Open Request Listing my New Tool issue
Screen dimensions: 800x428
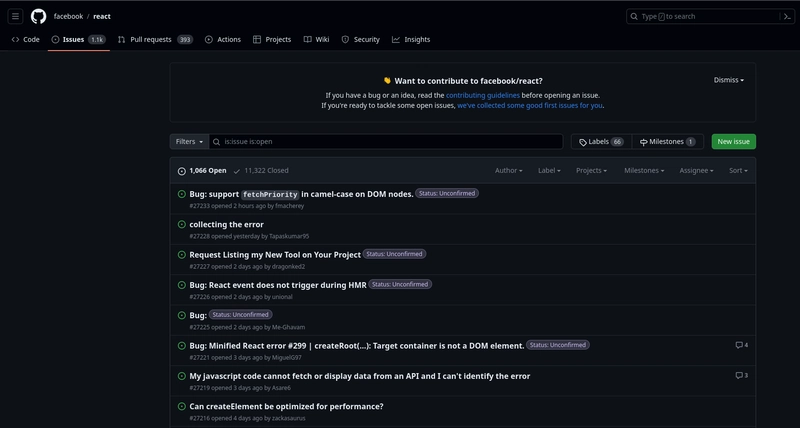tap(275, 255)
